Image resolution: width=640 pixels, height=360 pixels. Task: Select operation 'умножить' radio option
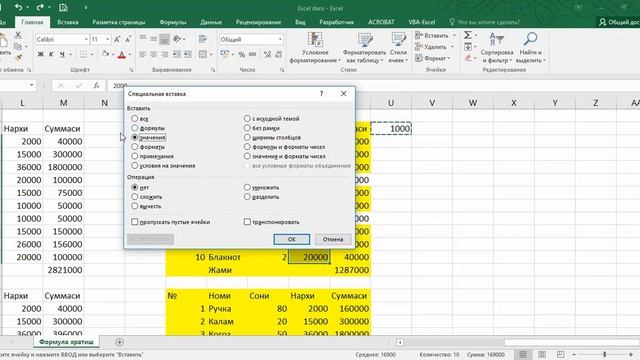(x=247, y=187)
